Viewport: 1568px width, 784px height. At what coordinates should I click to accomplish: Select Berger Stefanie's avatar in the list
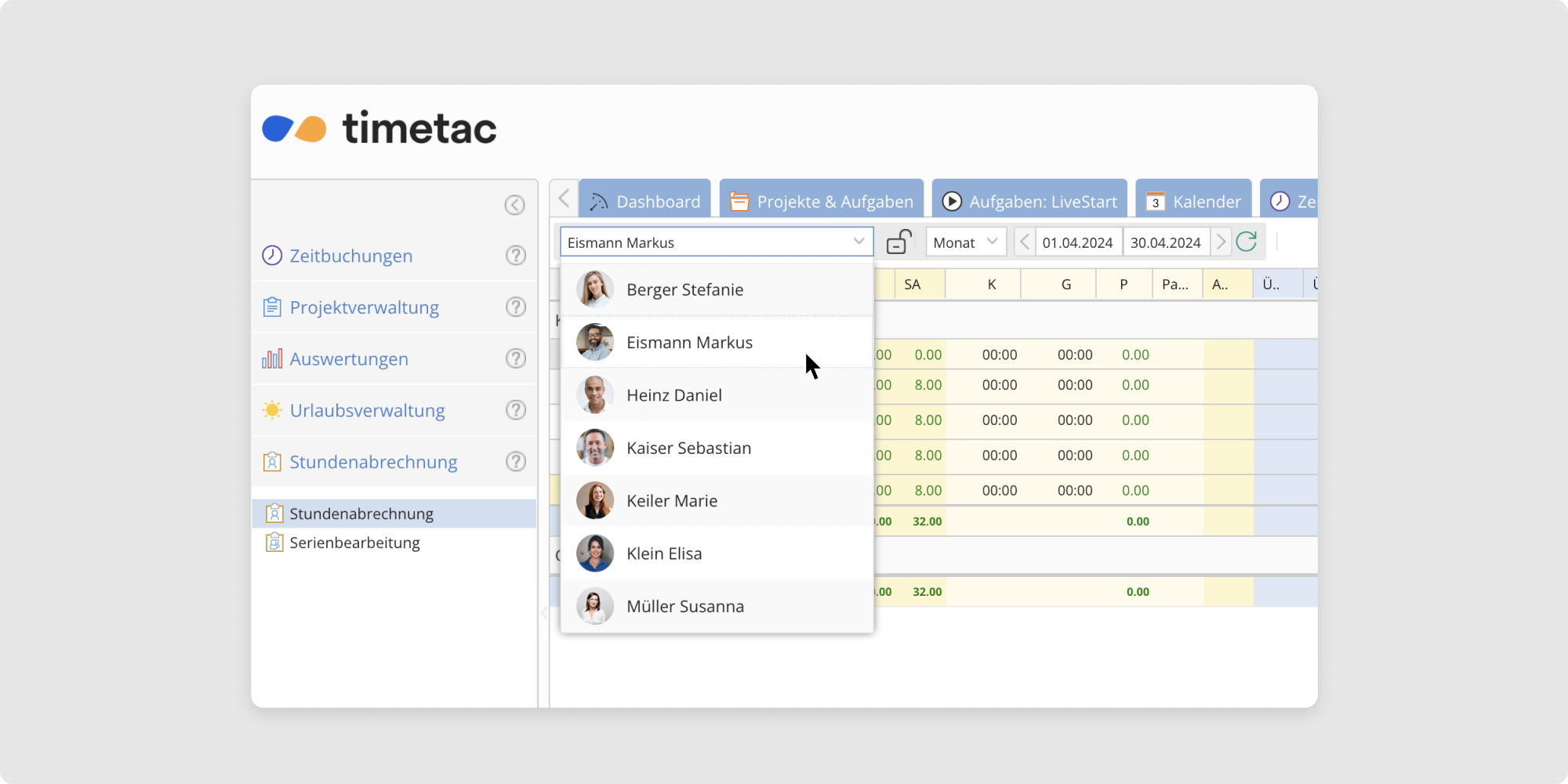coord(595,289)
